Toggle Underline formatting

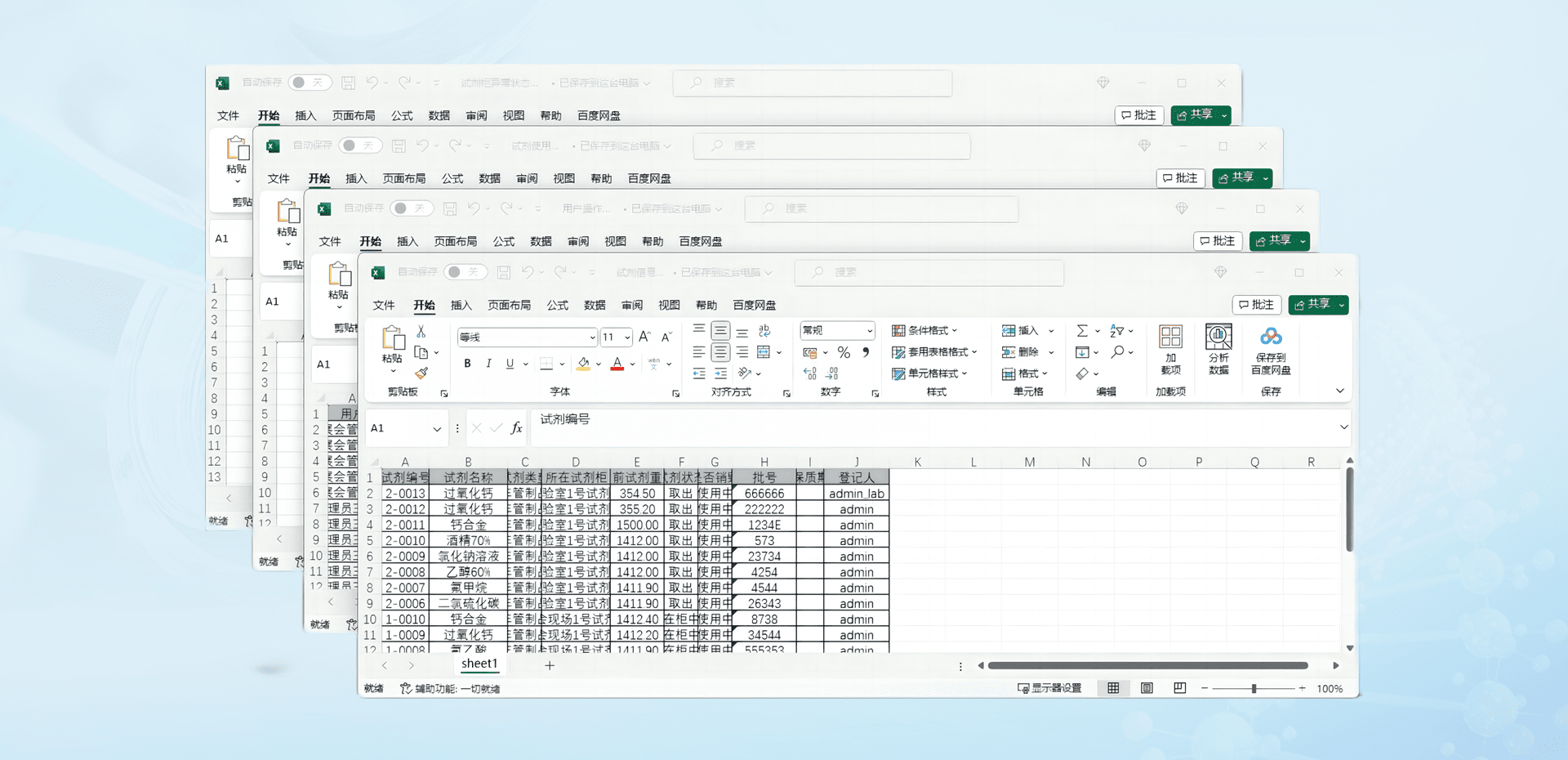coord(510,364)
